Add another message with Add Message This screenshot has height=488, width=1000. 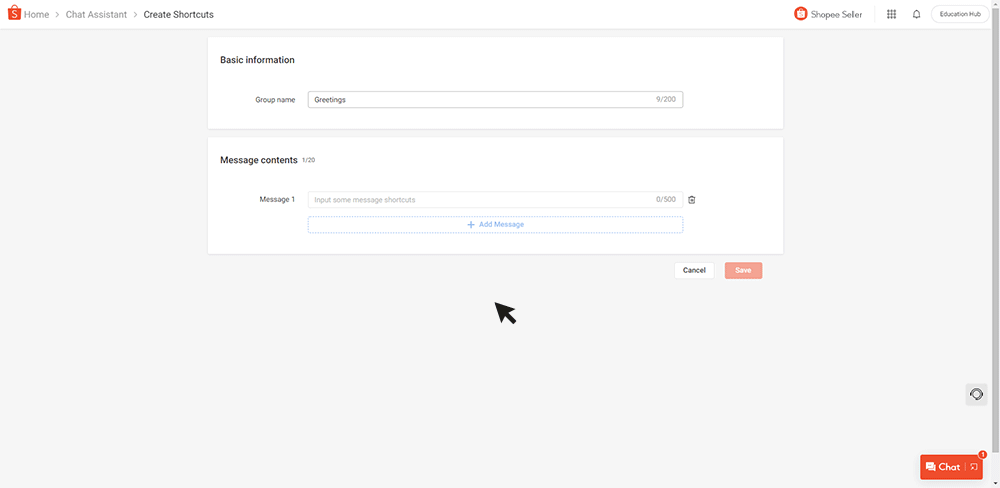496,225
